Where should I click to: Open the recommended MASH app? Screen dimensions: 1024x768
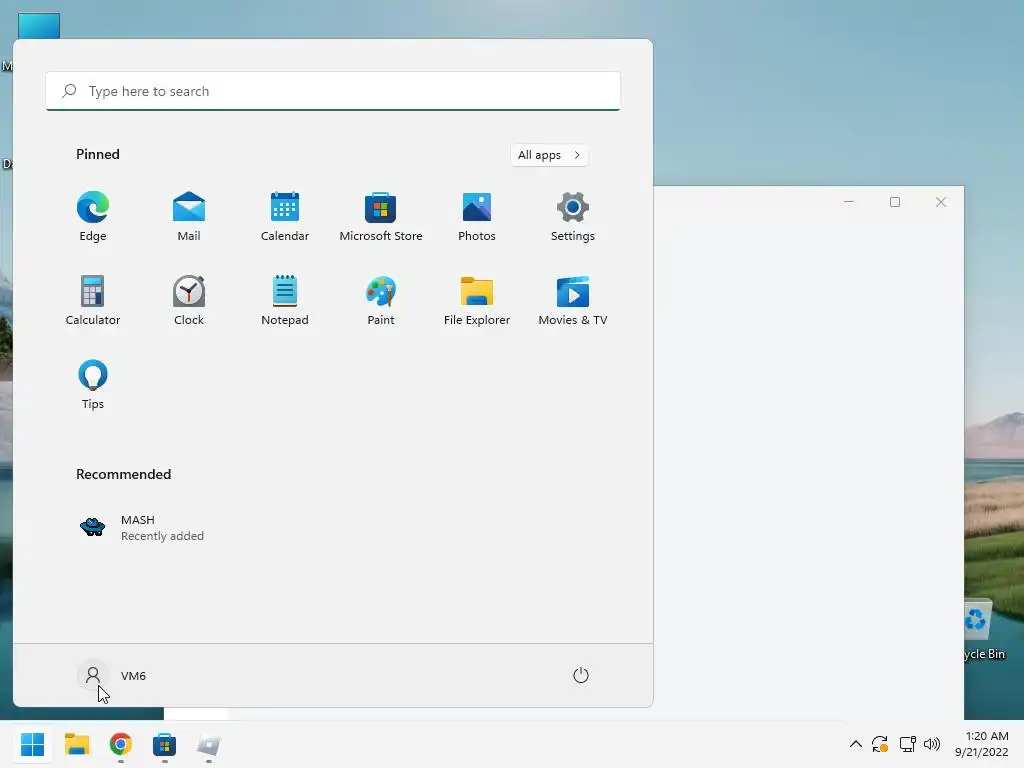click(141, 527)
